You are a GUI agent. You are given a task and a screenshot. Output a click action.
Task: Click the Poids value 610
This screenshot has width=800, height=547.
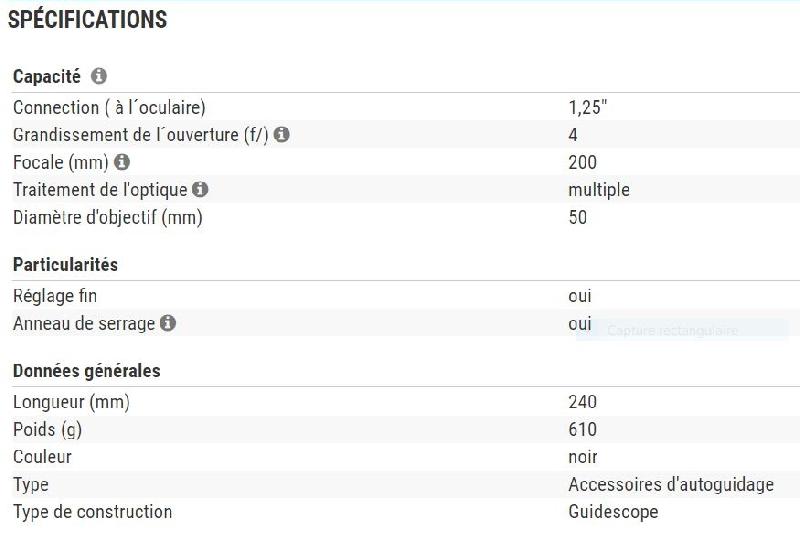(x=582, y=430)
